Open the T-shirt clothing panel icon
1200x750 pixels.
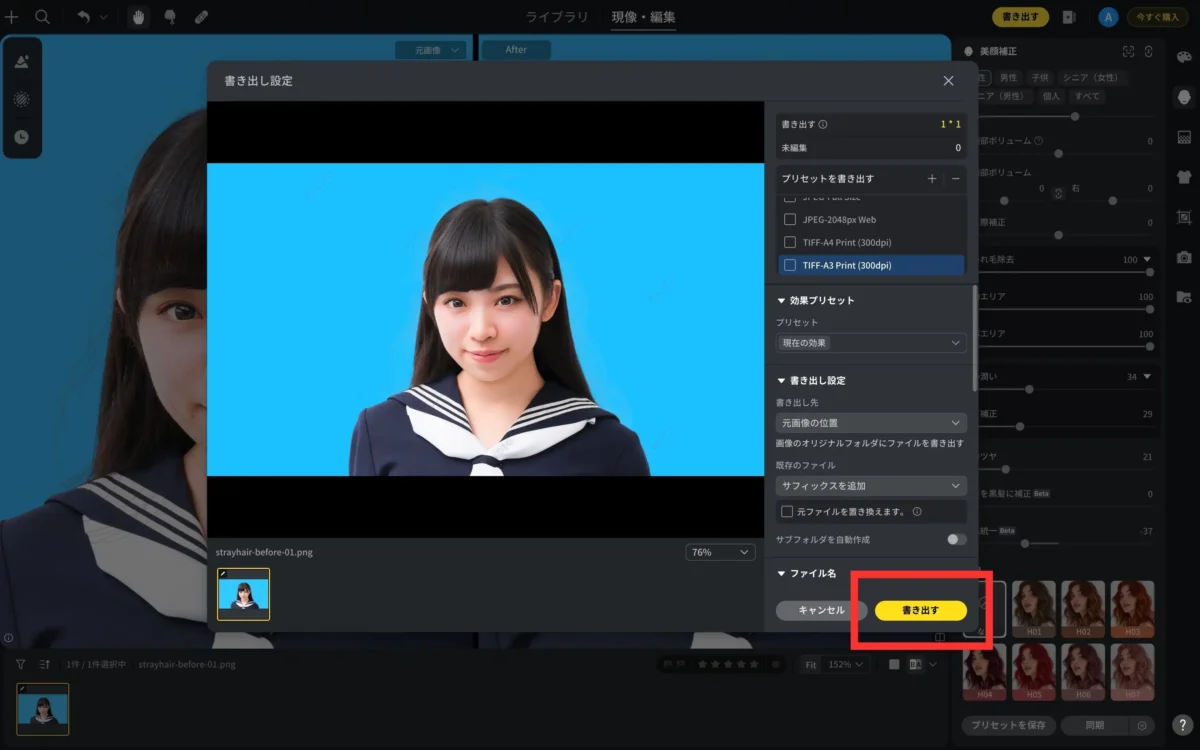point(1184,177)
